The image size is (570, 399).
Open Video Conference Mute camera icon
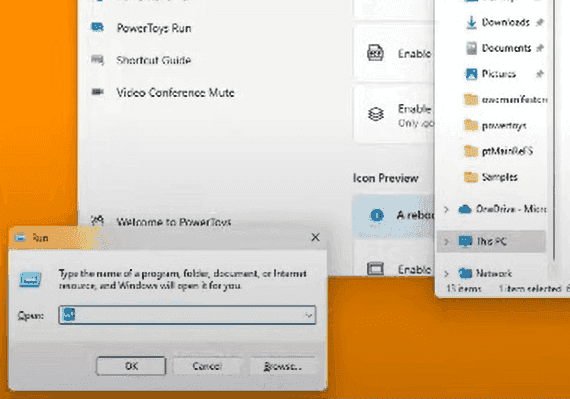[x=97, y=92]
